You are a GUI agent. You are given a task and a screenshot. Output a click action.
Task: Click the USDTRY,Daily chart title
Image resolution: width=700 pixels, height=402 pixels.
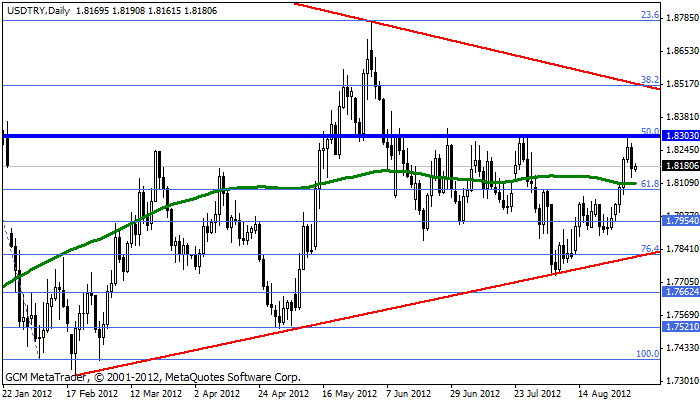pyautogui.click(x=38, y=11)
